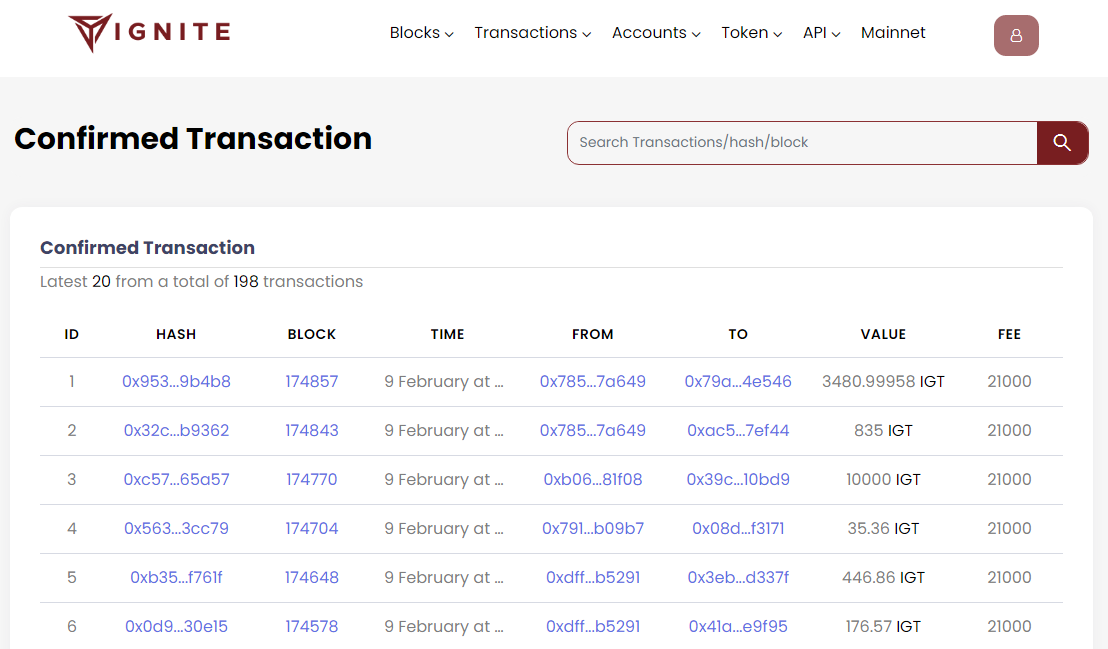Click the Ignite logo
The height and width of the screenshot is (649, 1108).
[x=149, y=33]
